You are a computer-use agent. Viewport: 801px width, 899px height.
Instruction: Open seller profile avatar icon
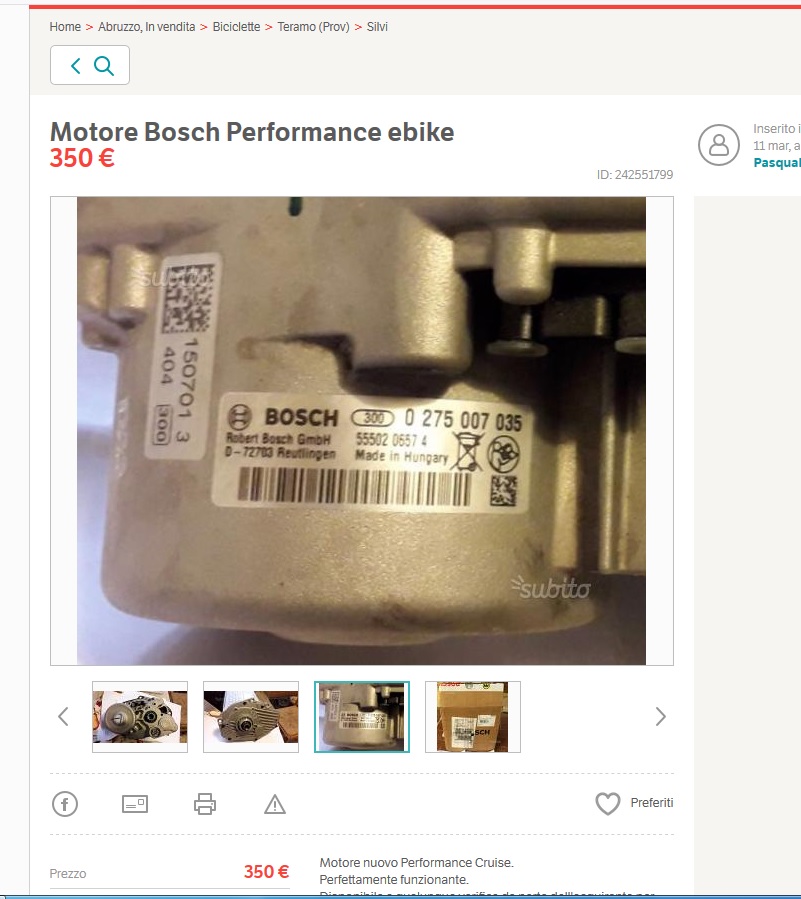pyautogui.click(x=718, y=145)
